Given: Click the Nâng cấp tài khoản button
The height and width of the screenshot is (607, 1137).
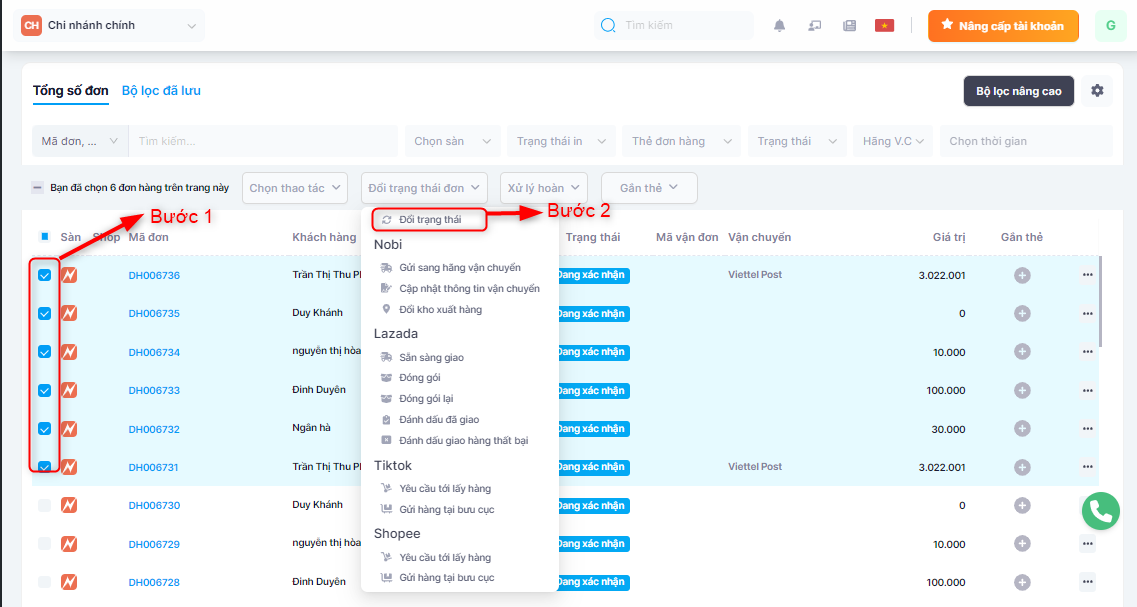Looking at the screenshot, I should [x=1003, y=26].
